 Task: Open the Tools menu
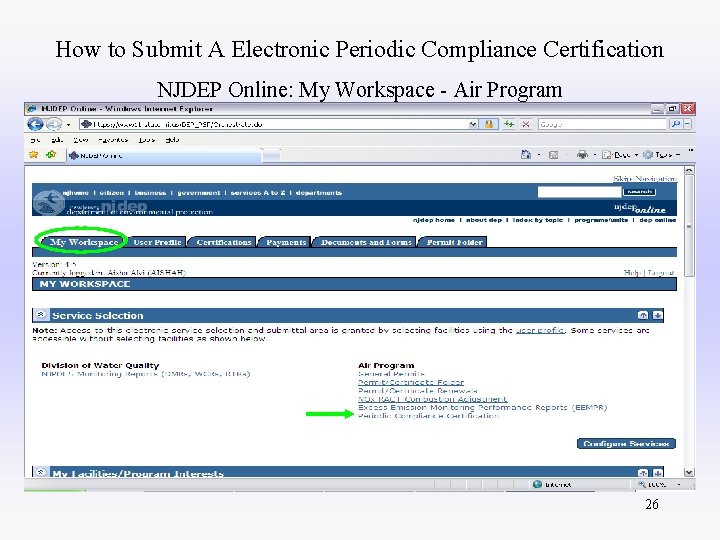(x=147, y=140)
